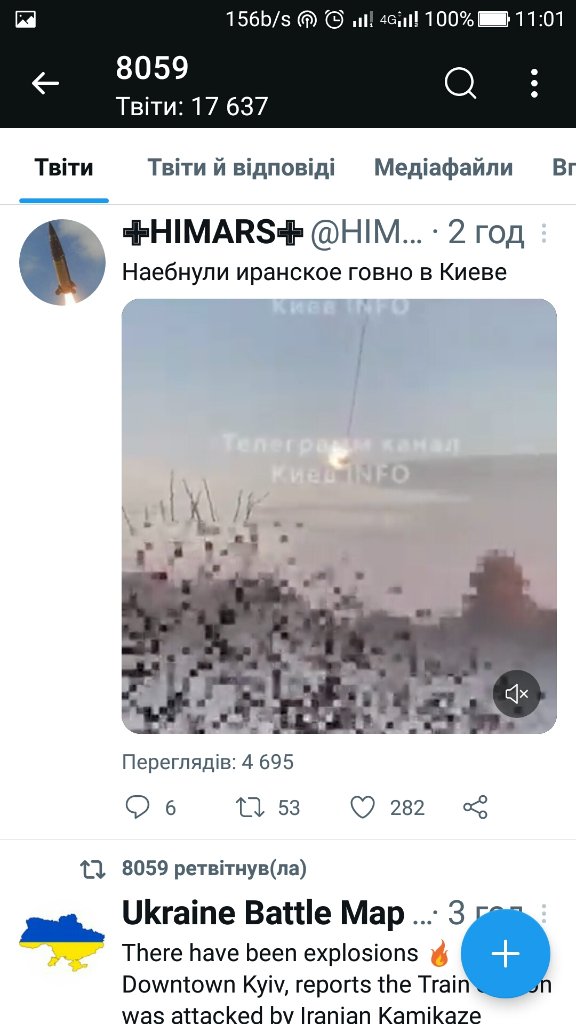Expand options for the HIMARS tweet
This screenshot has width=576, height=1024.
tap(543, 233)
